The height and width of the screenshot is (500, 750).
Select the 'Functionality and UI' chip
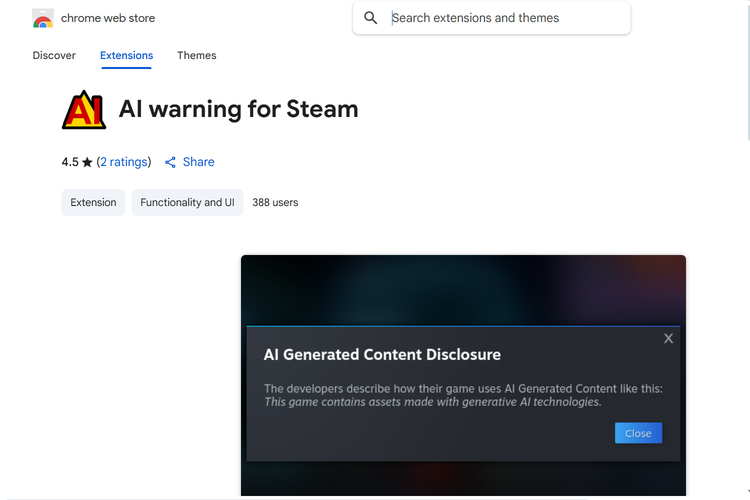coord(187,202)
